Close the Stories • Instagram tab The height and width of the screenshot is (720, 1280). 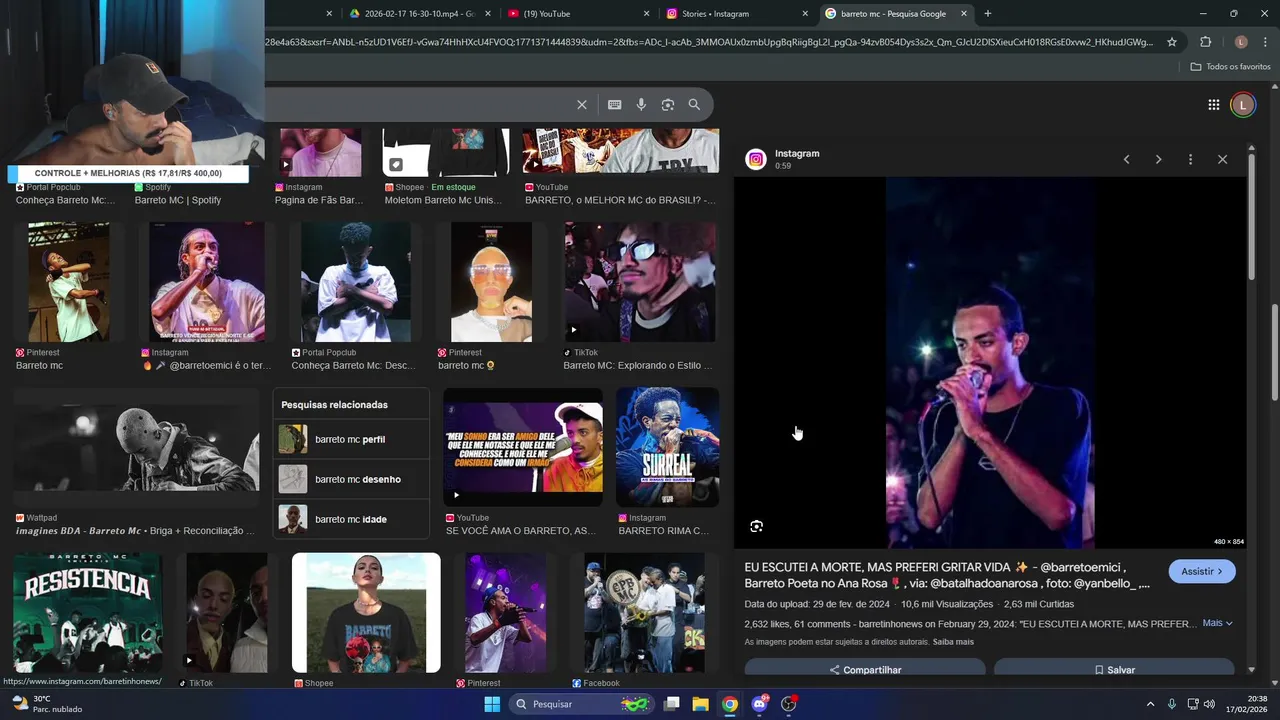pyautogui.click(x=805, y=14)
